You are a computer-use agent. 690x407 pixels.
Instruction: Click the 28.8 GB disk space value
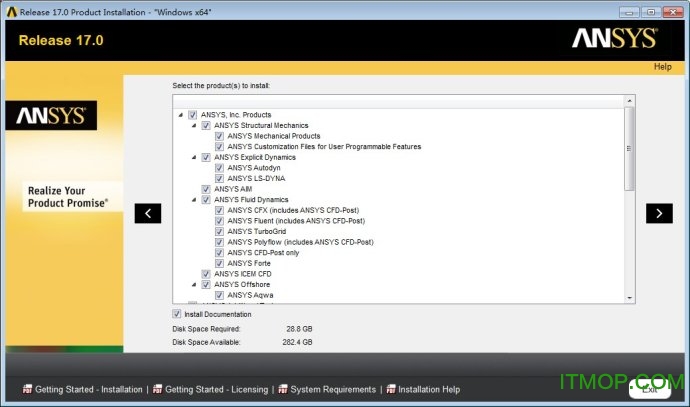[299, 329]
